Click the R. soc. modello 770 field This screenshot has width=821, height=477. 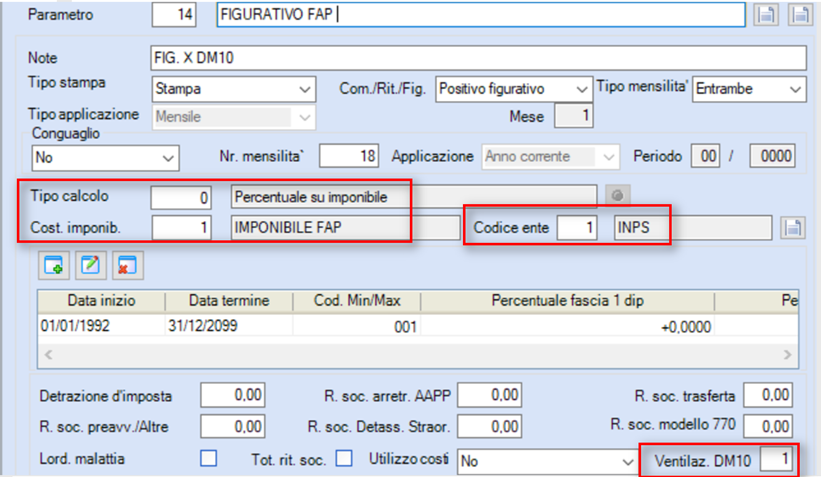768,426
